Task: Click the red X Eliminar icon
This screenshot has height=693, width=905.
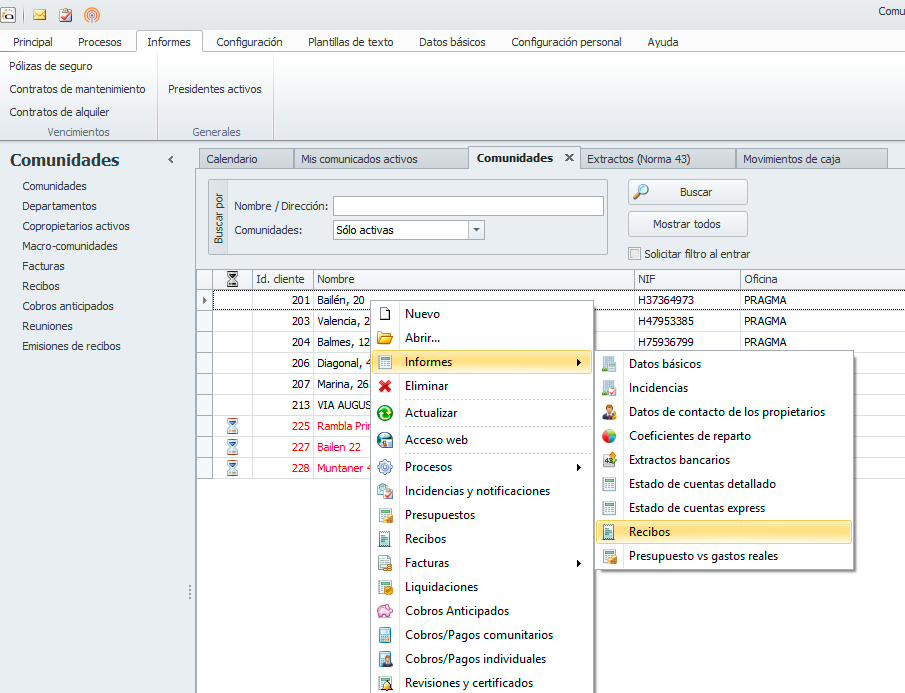Action: coord(385,386)
